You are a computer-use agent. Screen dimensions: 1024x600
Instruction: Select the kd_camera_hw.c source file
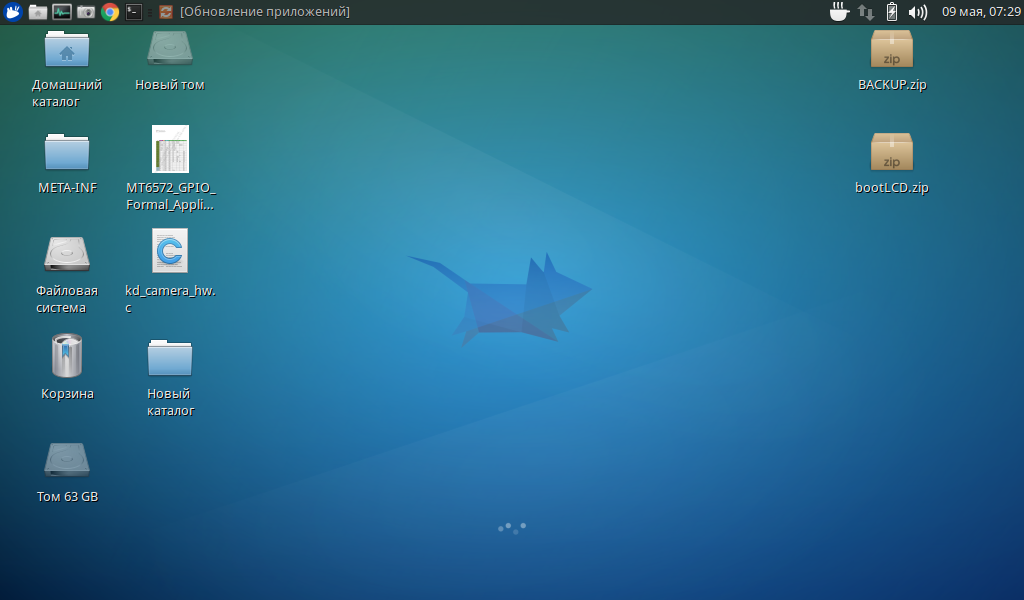pos(170,251)
